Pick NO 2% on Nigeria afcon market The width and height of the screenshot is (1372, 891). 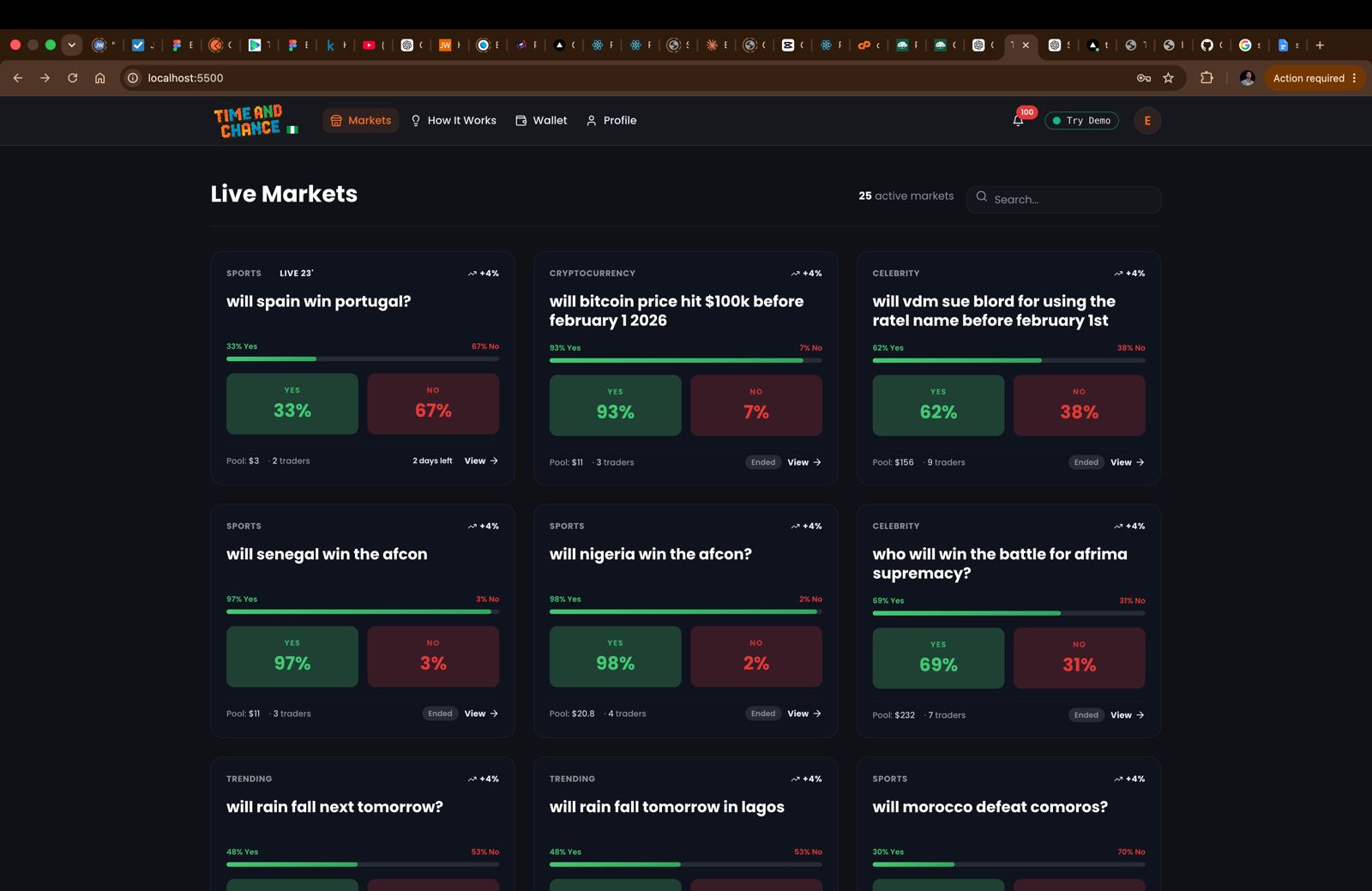pyautogui.click(x=756, y=657)
